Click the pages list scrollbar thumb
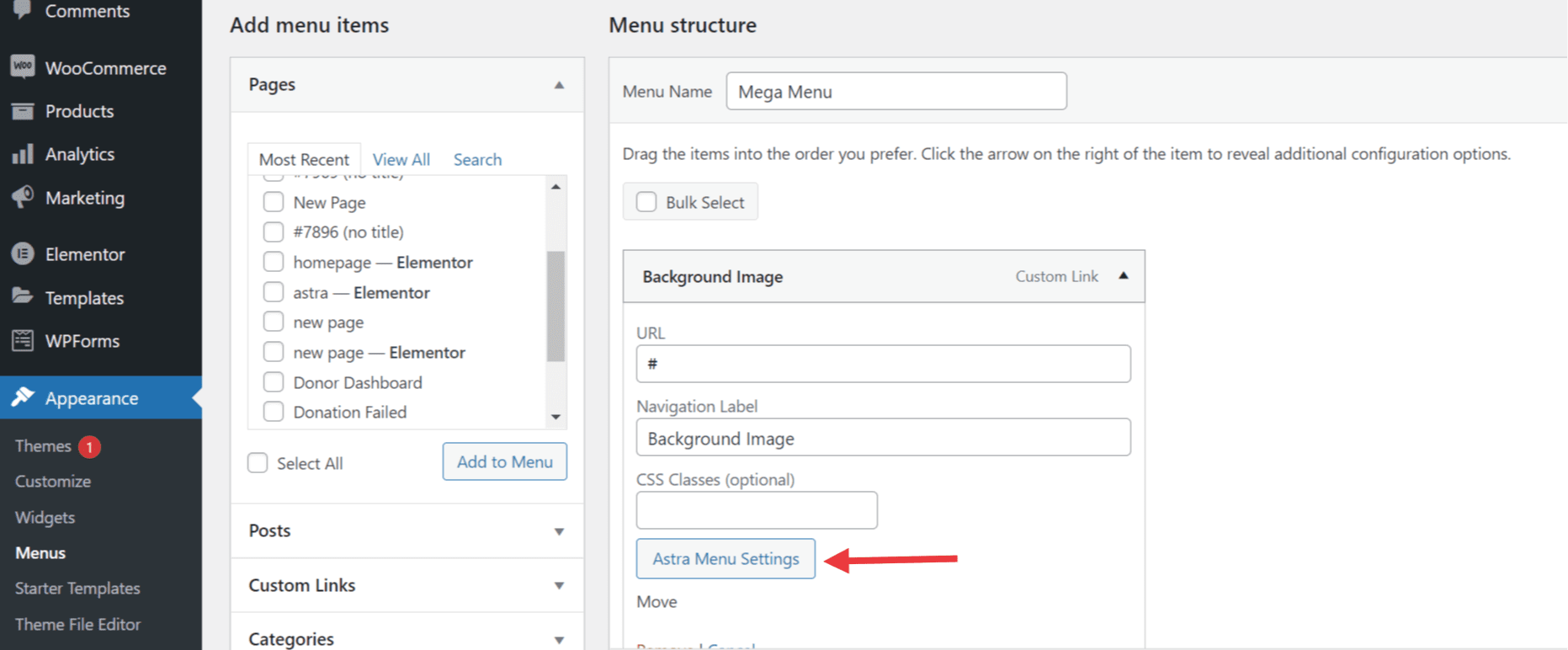Screen dimensions: 1568x650 [x=555, y=306]
